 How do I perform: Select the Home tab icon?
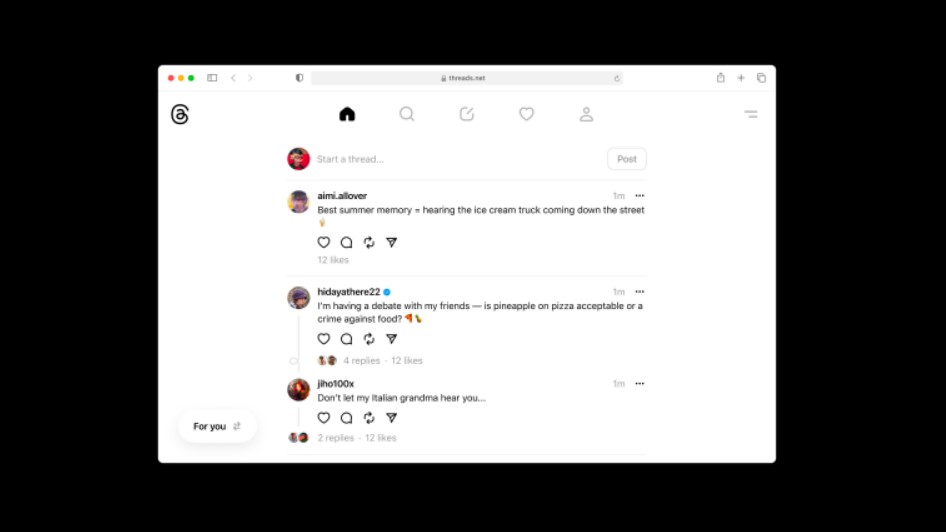click(x=347, y=114)
